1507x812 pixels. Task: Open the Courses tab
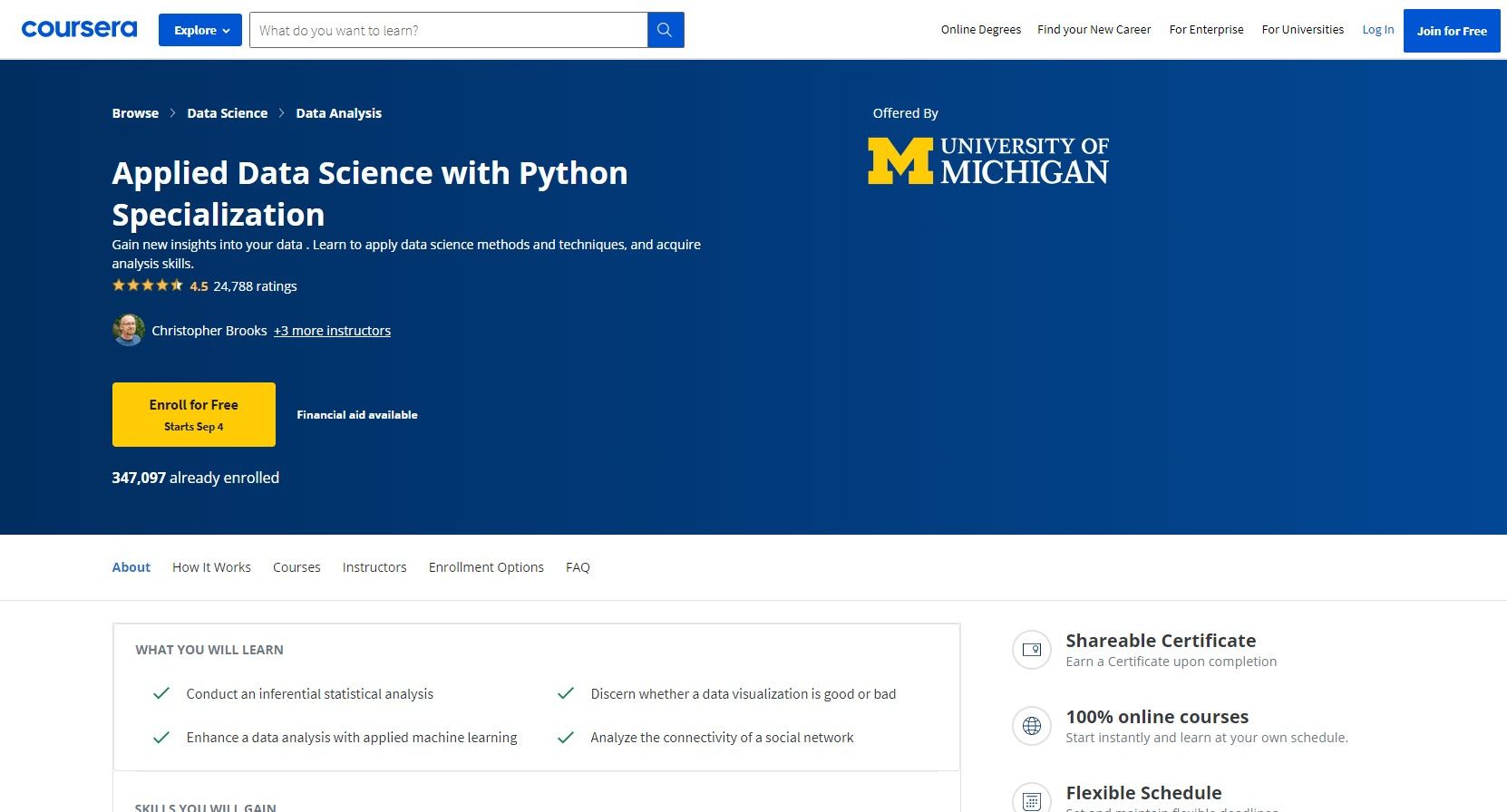click(297, 567)
